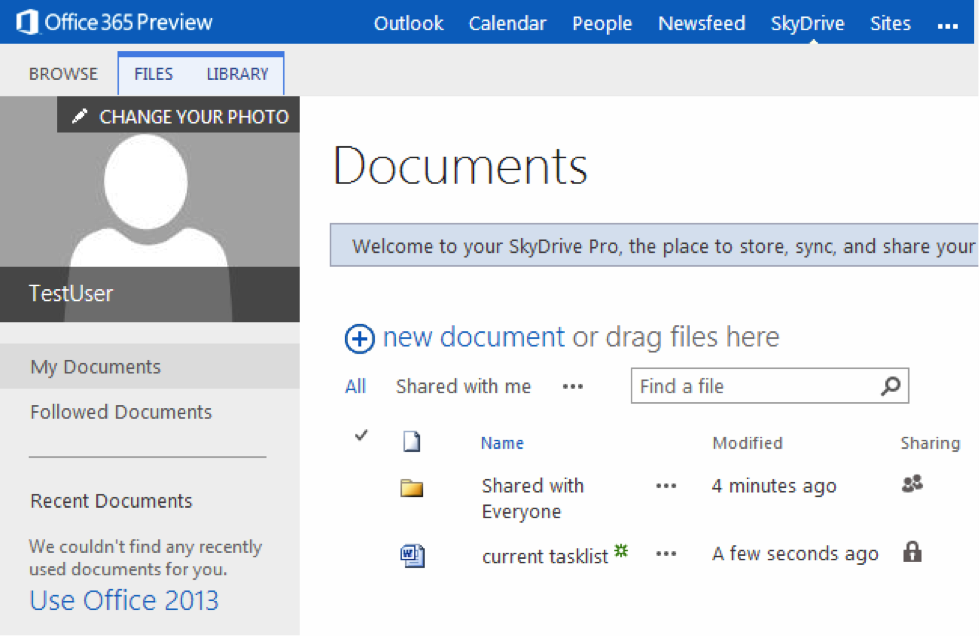This screenshot has width=979, height=636.
Task: Click the people sharing icon on Shared with Everyone
Action: [912, 484]
